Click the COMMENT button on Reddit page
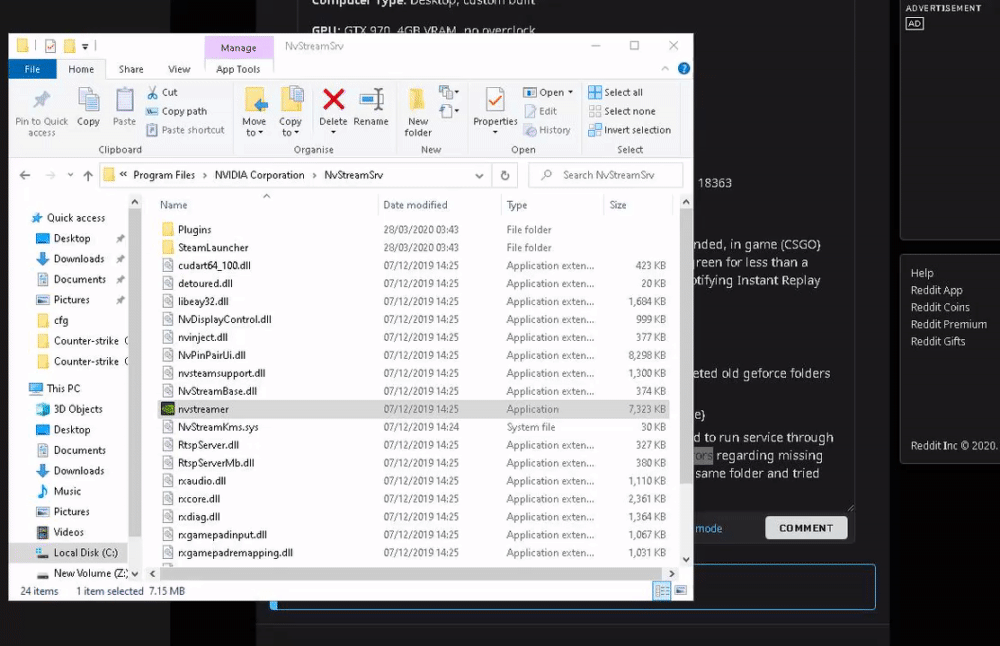1000x646 pixels. 806,528
